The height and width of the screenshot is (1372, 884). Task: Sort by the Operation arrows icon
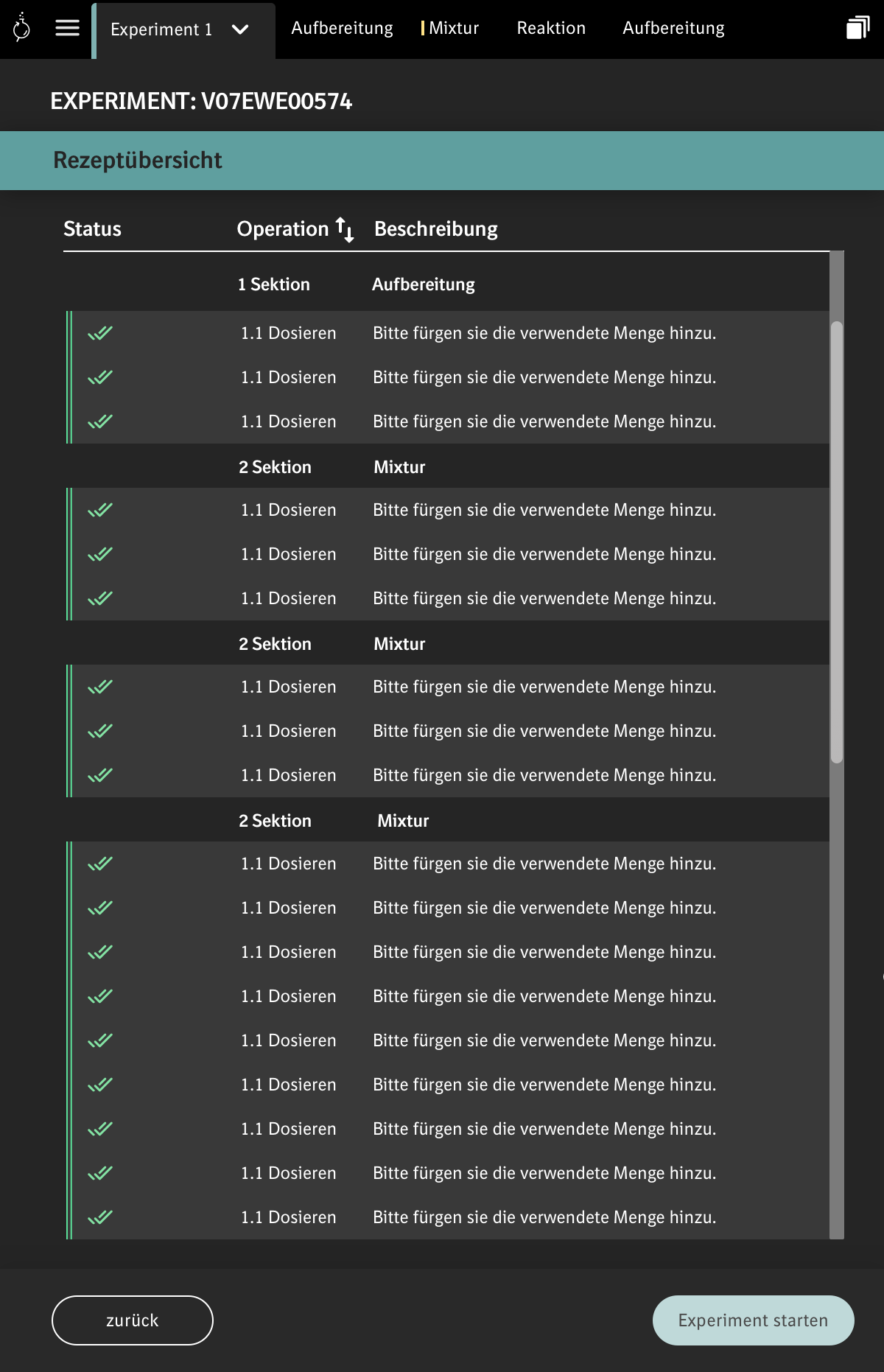click(345, 229)
